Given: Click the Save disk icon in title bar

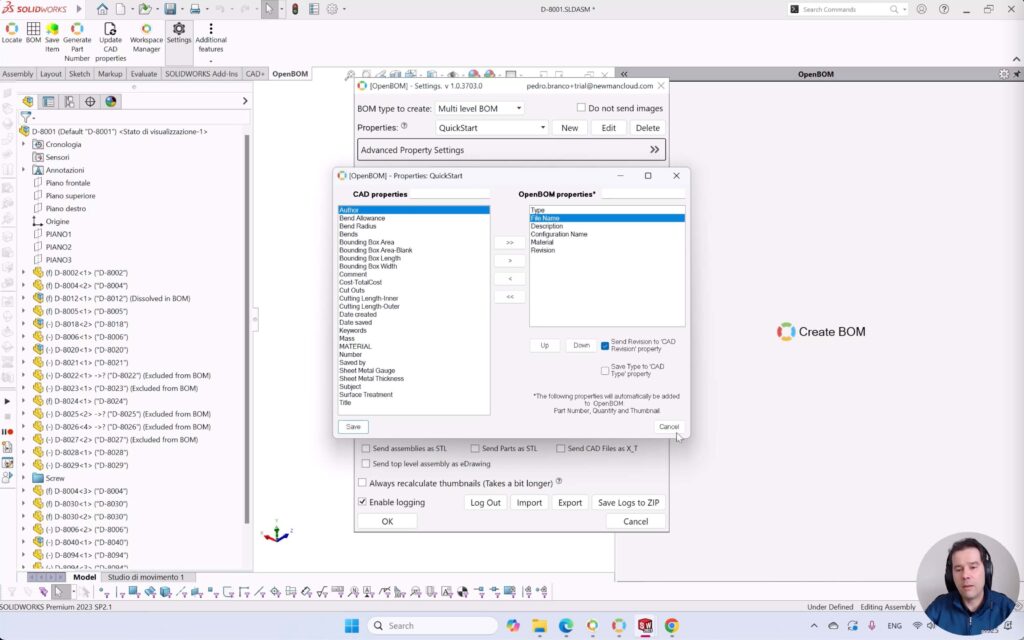Looking at the screenshot, I should click(x=170, y=9).
